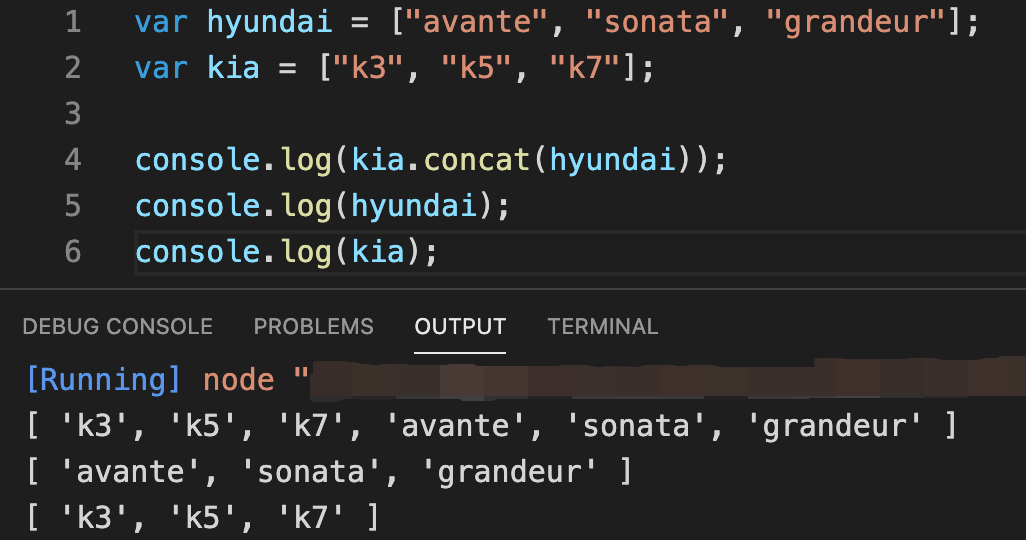Click the hyundai variable name on line 1
The width and height of the screenshot is (1026, 540).
[270, 24]
